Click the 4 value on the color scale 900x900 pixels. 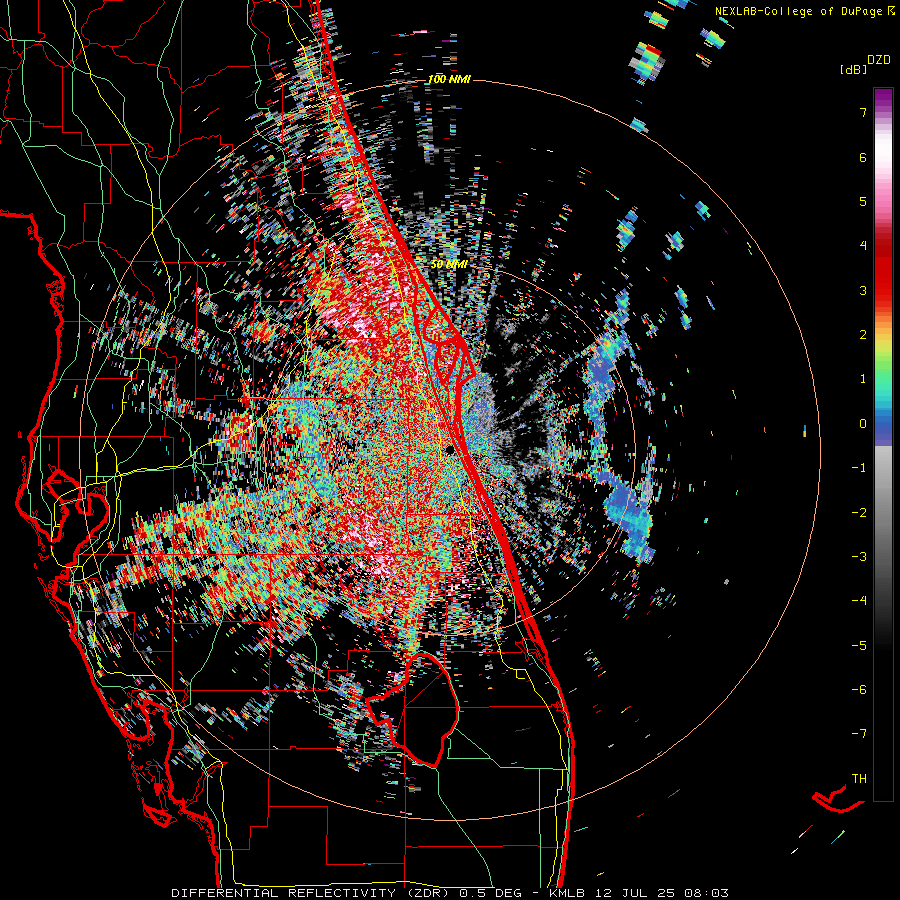(x=863, y=245)
